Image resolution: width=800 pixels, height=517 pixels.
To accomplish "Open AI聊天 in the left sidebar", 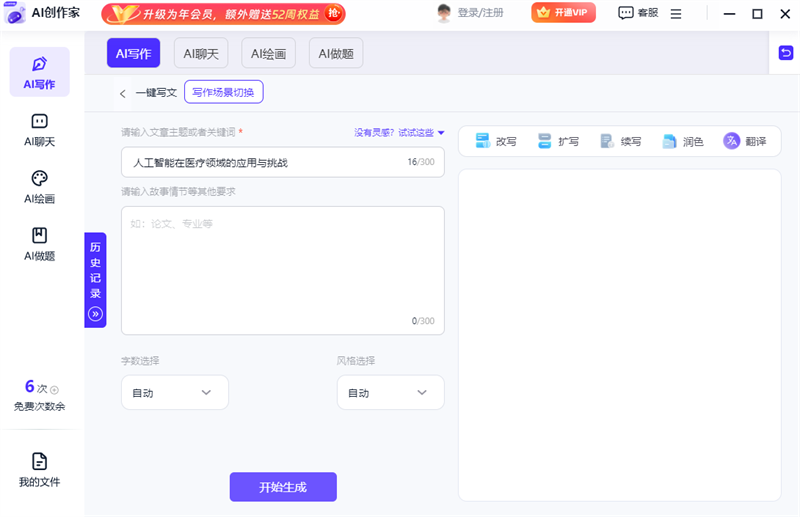I will pyautogui.click(x=39, y=129).
